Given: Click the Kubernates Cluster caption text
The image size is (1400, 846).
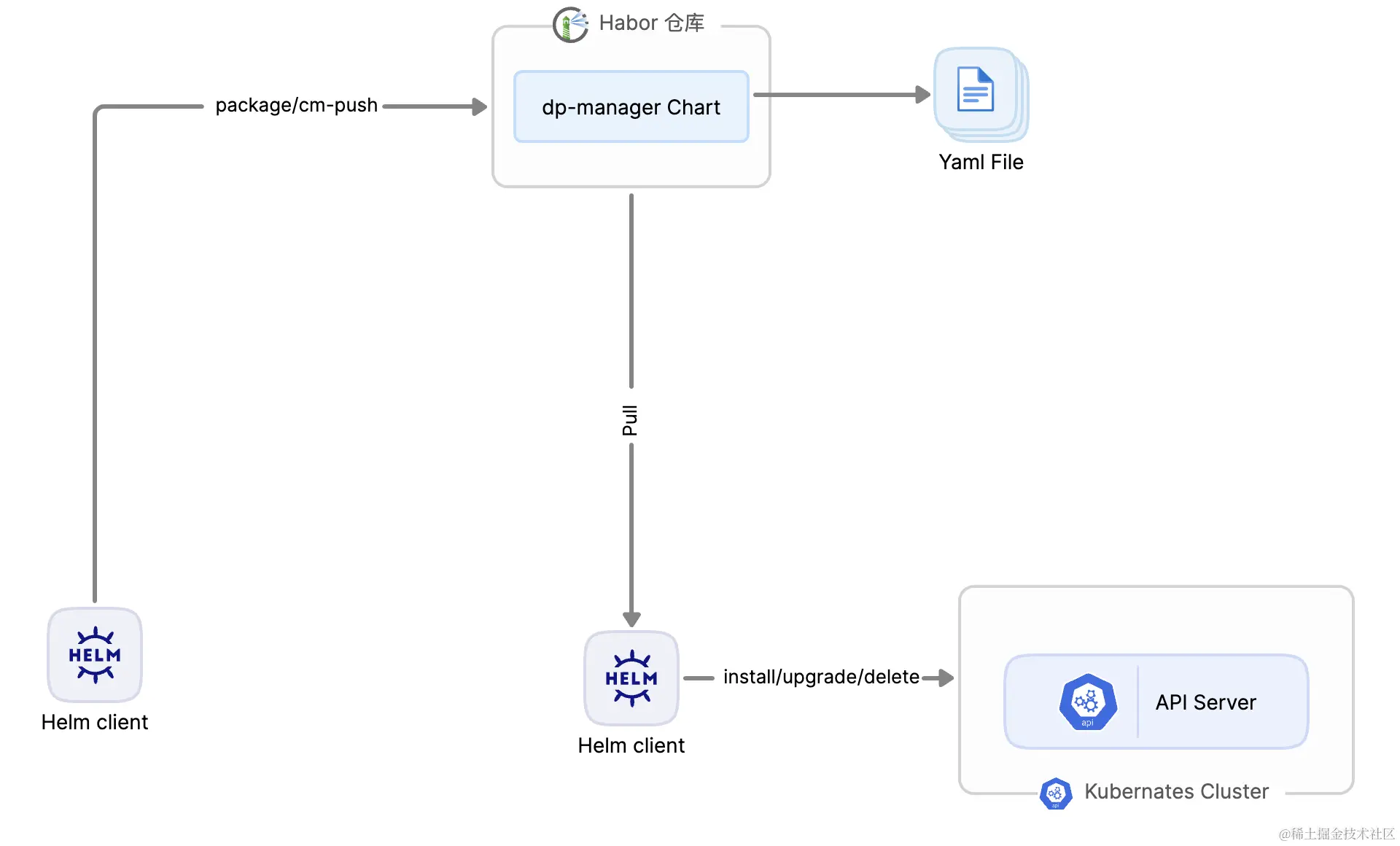Looking at the screenshot, I should 1176,792.
